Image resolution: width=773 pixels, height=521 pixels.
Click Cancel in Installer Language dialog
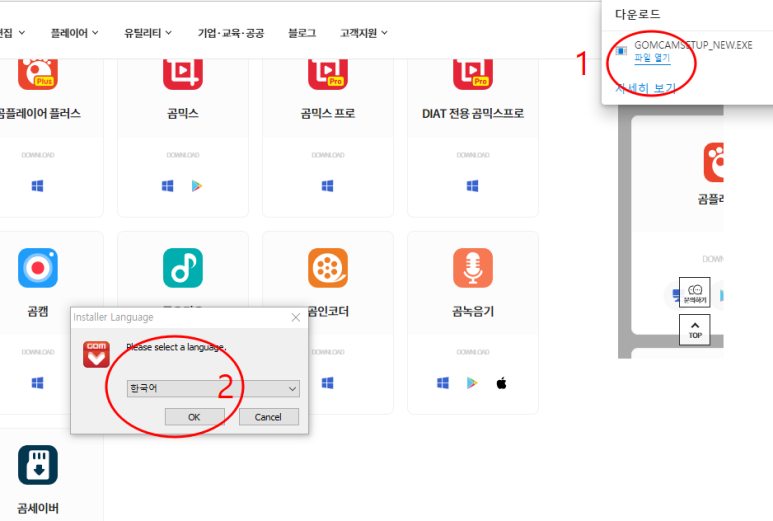[x=268, y=417]
